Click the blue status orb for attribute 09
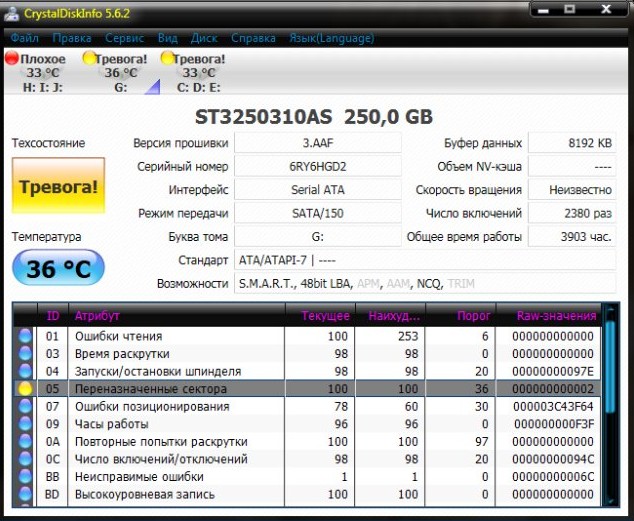Viewport: 634px width, 521px height. [x=25, y=424]
